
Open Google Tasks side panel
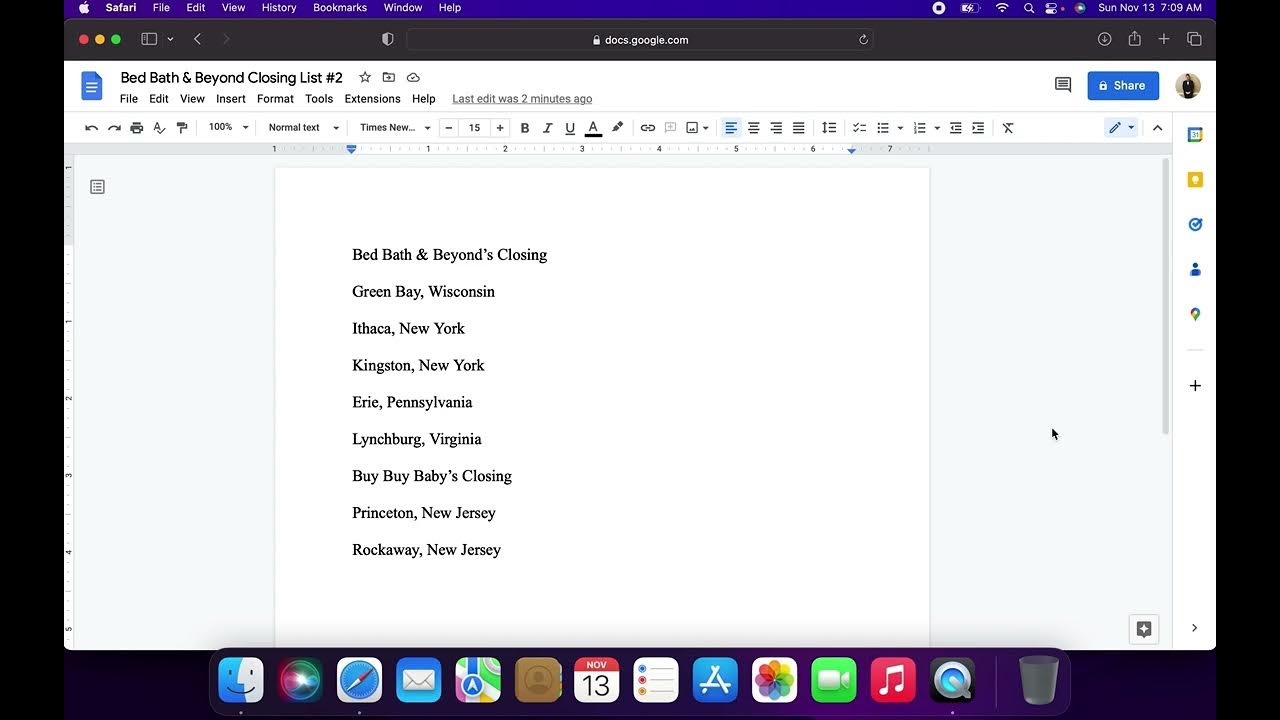[x=1195, y=225]
